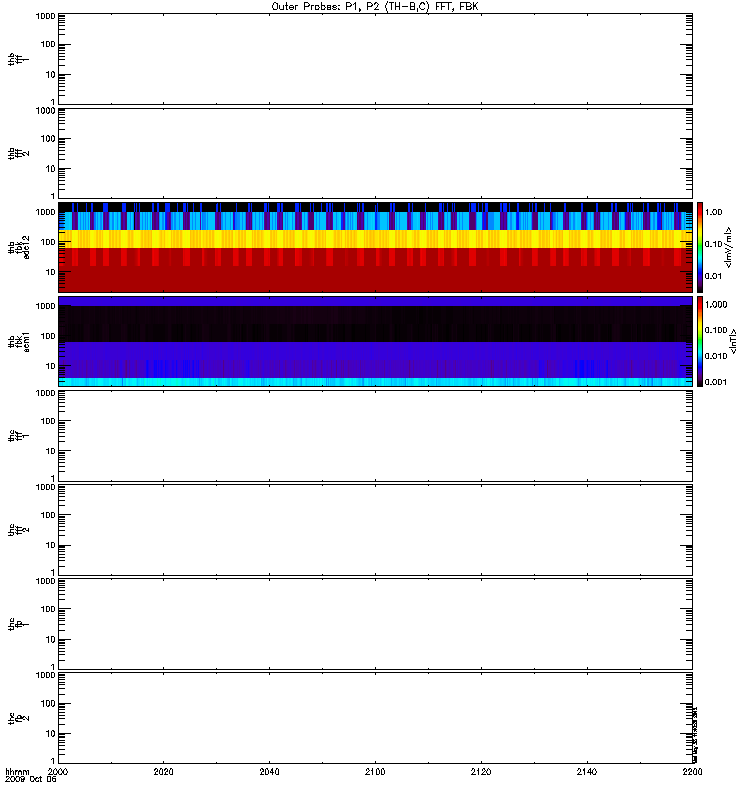This screenshot has height=800, width=750.
Task: Select the "thc" label of the fifth panel
Action: click(11, 436)
